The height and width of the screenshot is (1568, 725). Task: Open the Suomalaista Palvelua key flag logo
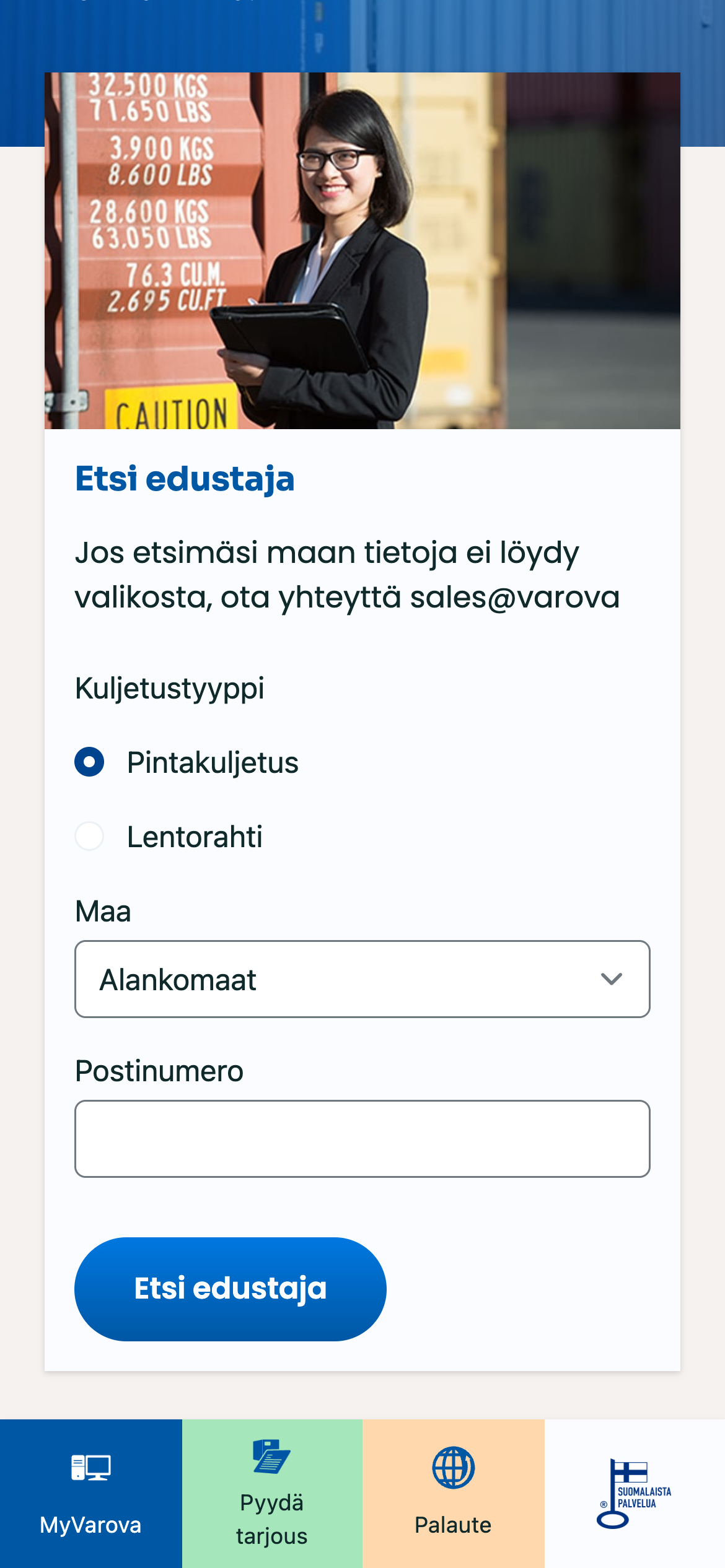(x=634, y=1493)
